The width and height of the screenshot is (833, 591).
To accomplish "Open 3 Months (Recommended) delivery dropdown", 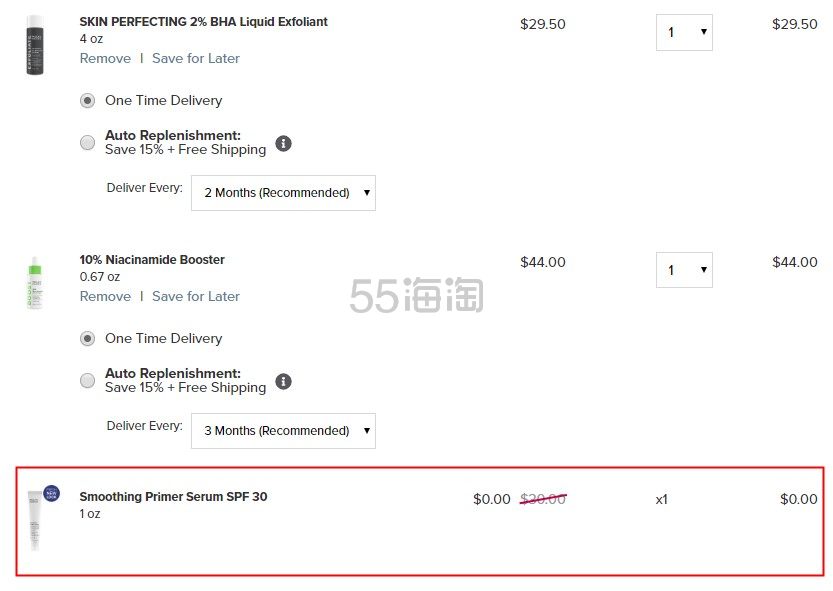I will [283, 431].
